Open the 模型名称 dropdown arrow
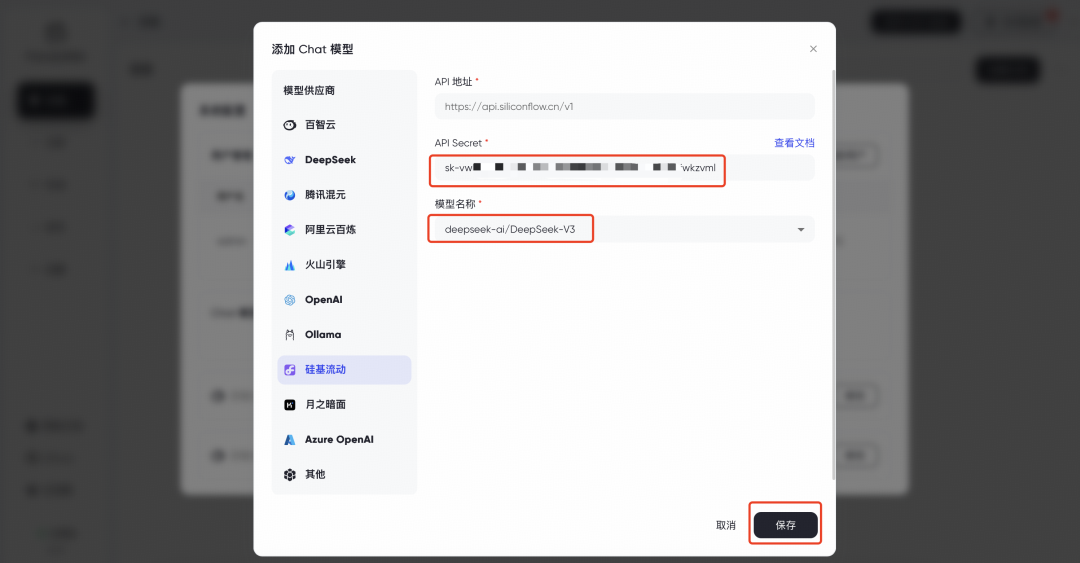This screenshot has width=1080, height=563. [800, 229]
